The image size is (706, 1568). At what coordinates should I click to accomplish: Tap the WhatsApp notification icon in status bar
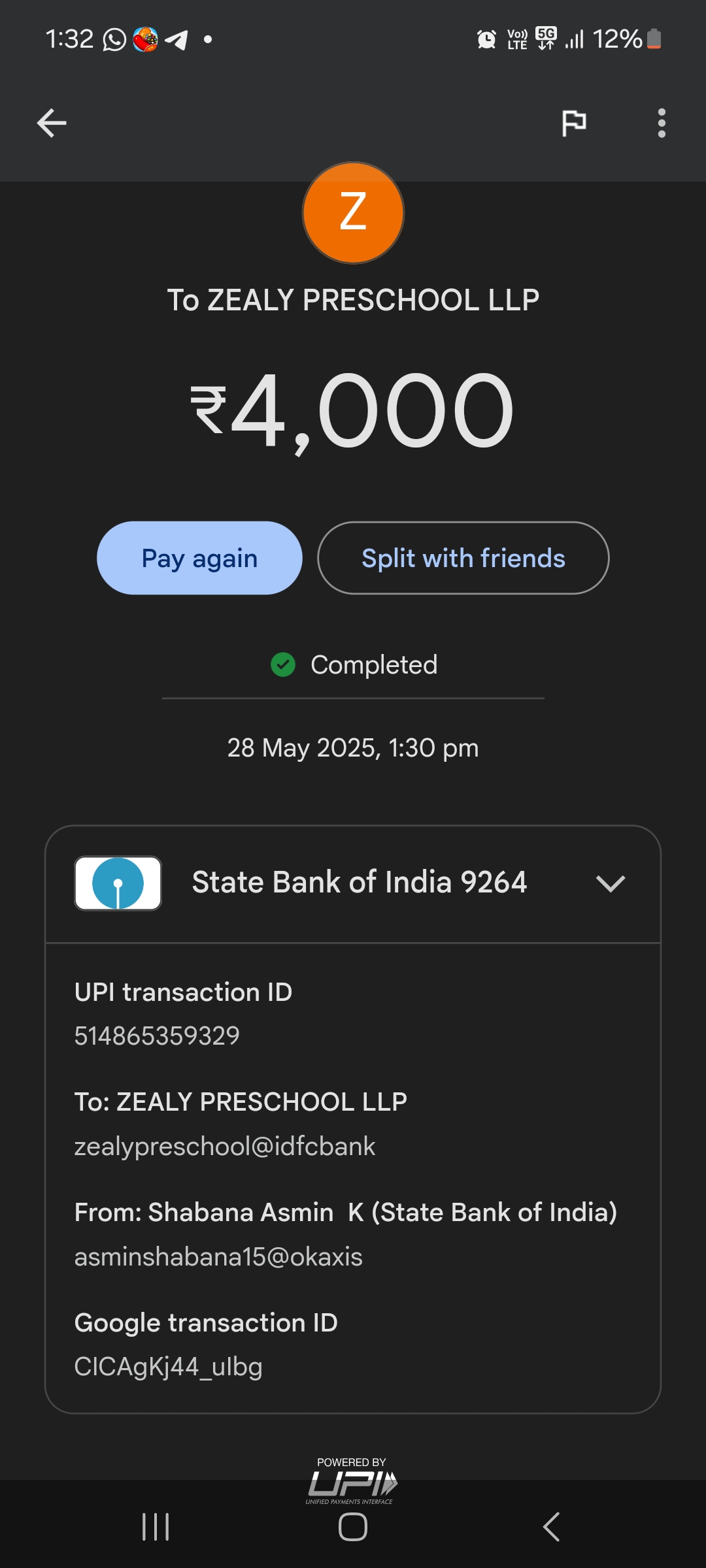(114, 40)
